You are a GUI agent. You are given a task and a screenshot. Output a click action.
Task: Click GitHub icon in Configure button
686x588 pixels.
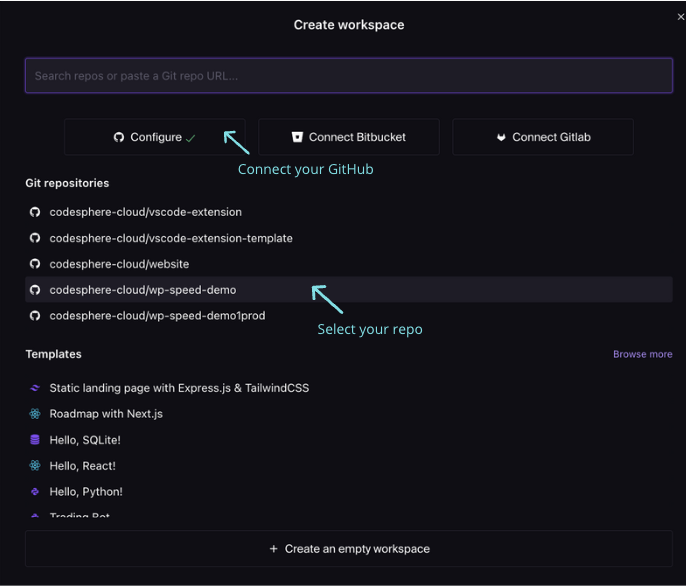click(x=119, y=137)
